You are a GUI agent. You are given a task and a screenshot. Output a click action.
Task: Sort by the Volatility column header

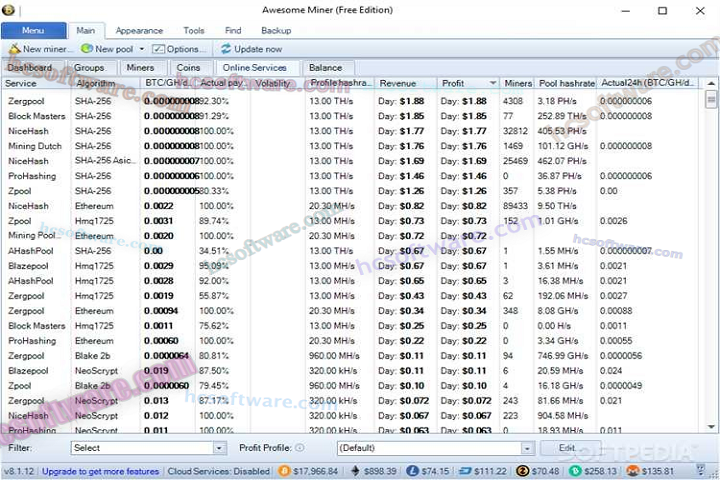pos(277,83)
